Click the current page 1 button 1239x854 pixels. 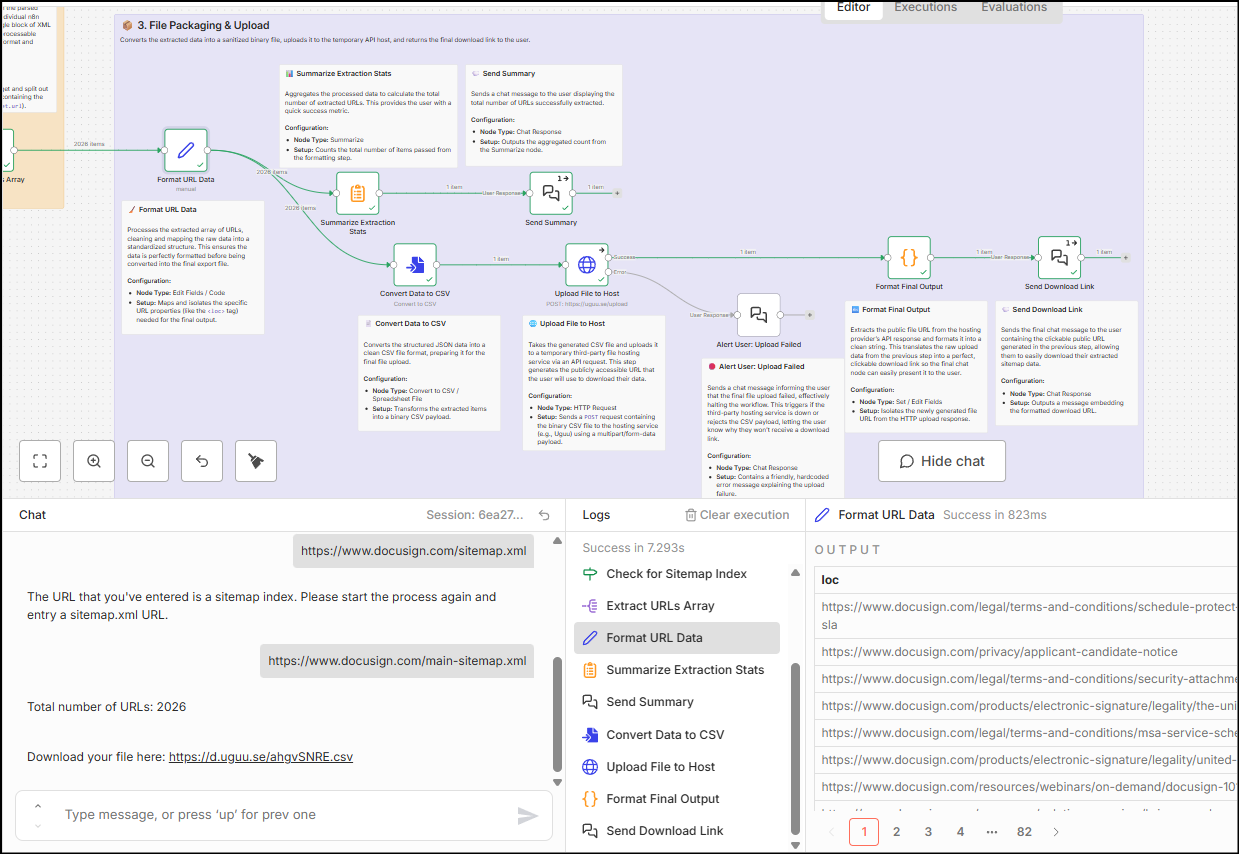click(864, 832)
